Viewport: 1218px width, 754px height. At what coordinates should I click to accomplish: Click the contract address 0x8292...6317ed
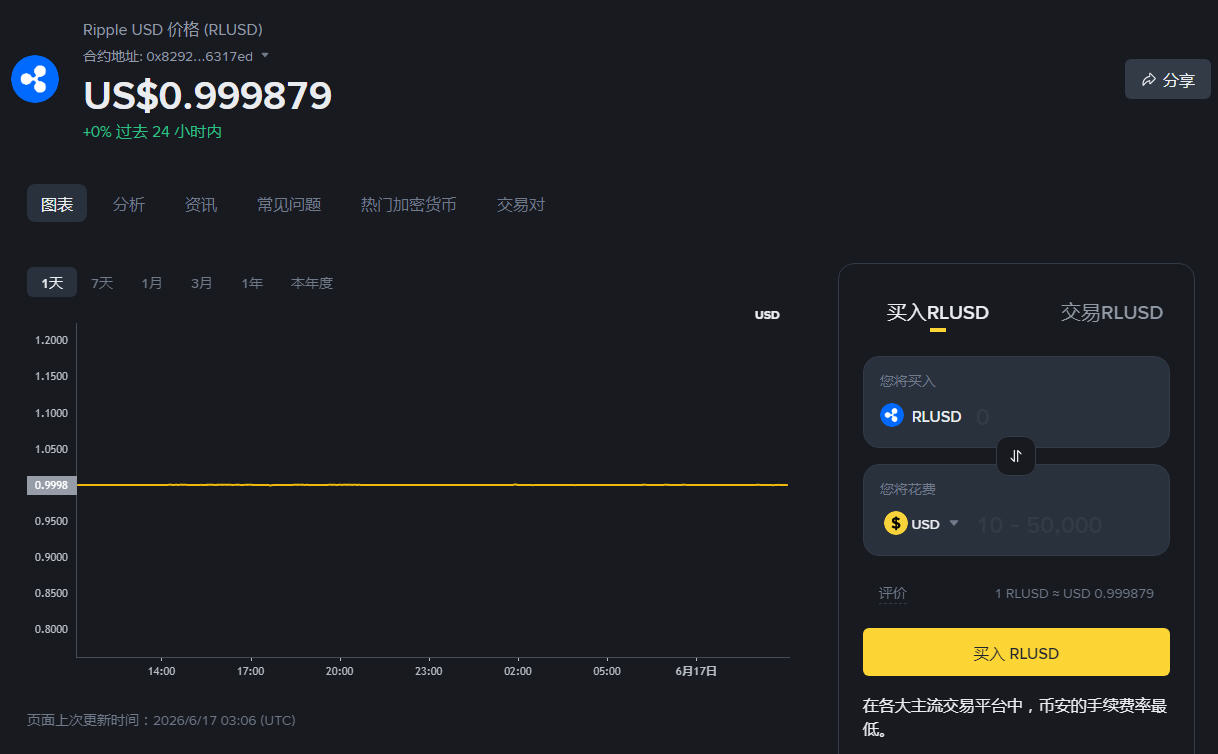199,56
